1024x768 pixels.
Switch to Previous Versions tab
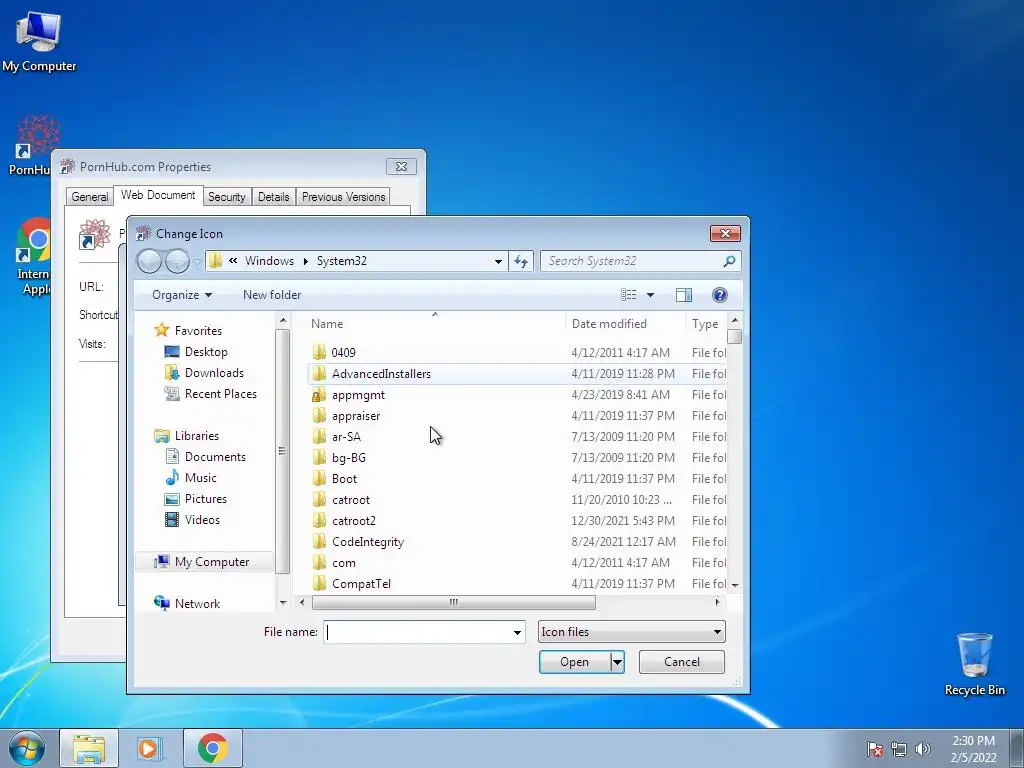(x=344, y=197)
